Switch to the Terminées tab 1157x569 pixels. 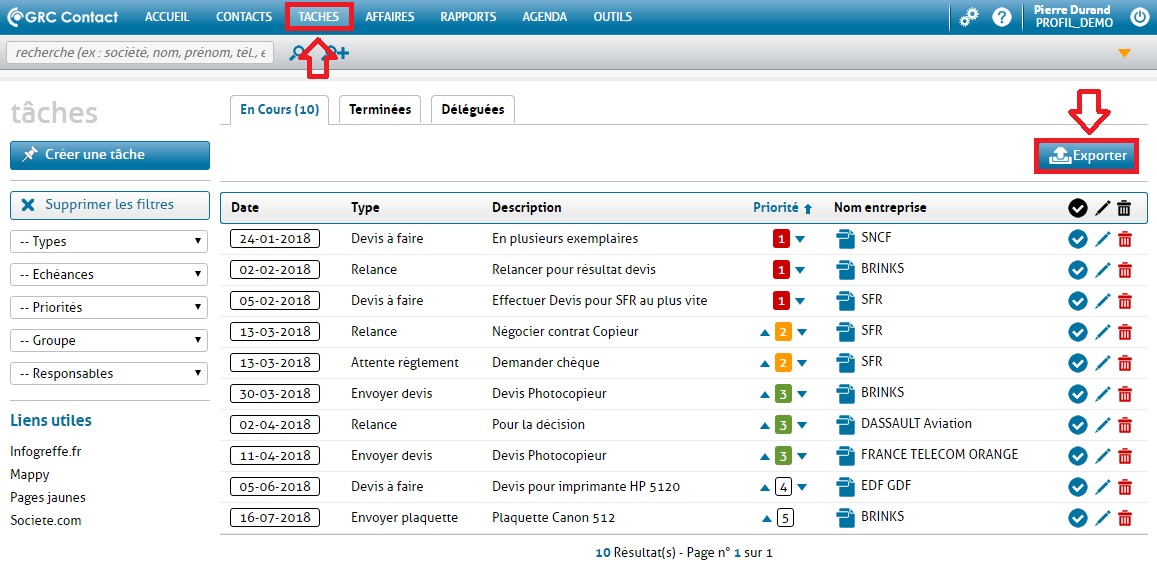click(380, 110)
